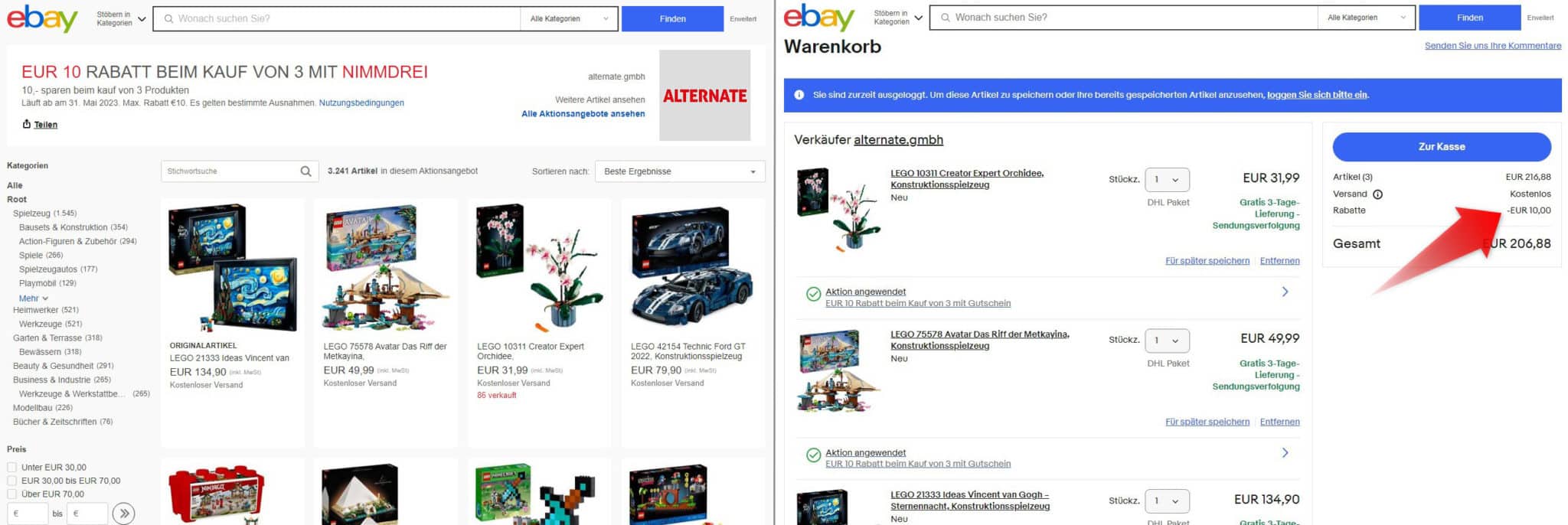
Task: Click the Versand info icon in the summary
Action: tap(1377, 194)
